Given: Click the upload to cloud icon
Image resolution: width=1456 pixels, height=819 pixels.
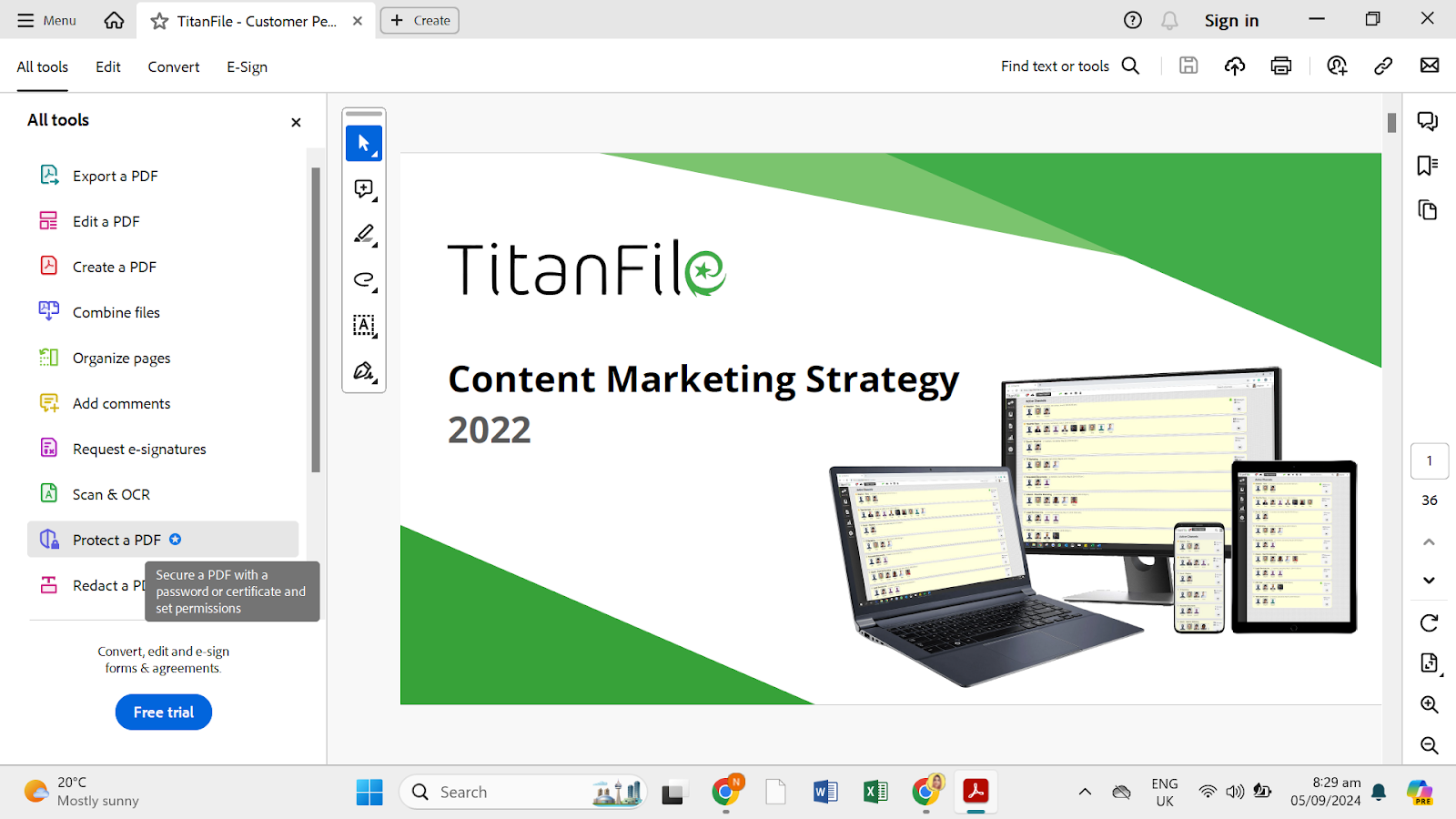Looking at the screenshot, I should click(x=1235, y=66).
